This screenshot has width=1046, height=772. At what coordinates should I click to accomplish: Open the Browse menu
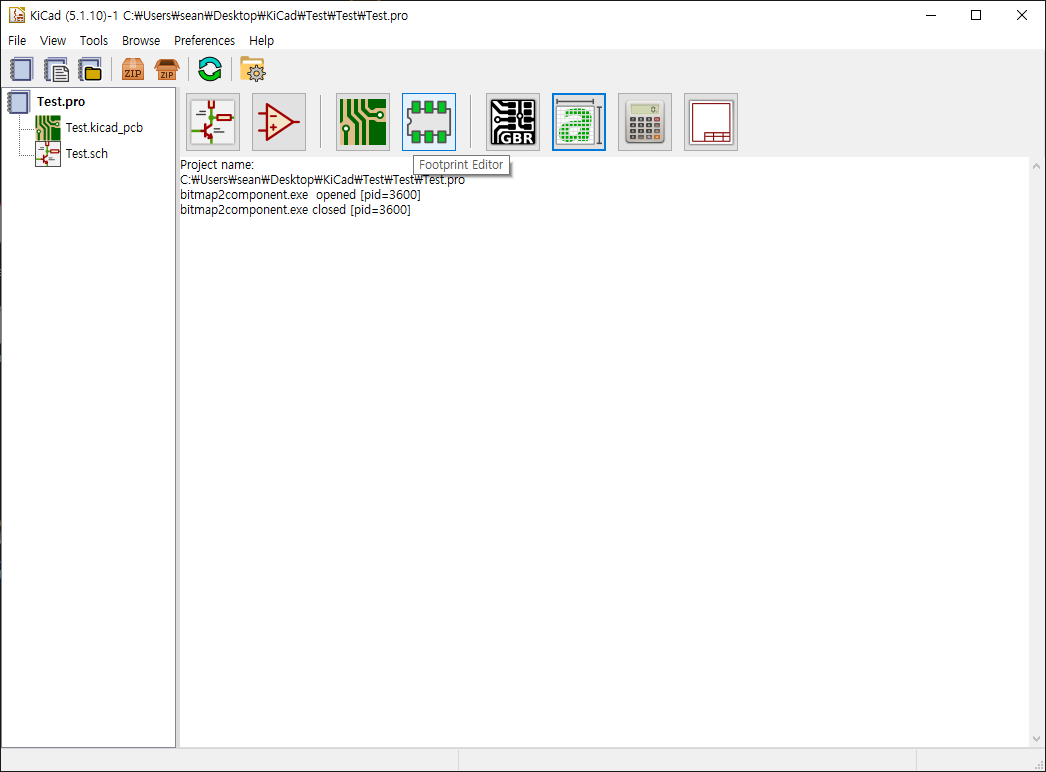click(x=141, y=41)
